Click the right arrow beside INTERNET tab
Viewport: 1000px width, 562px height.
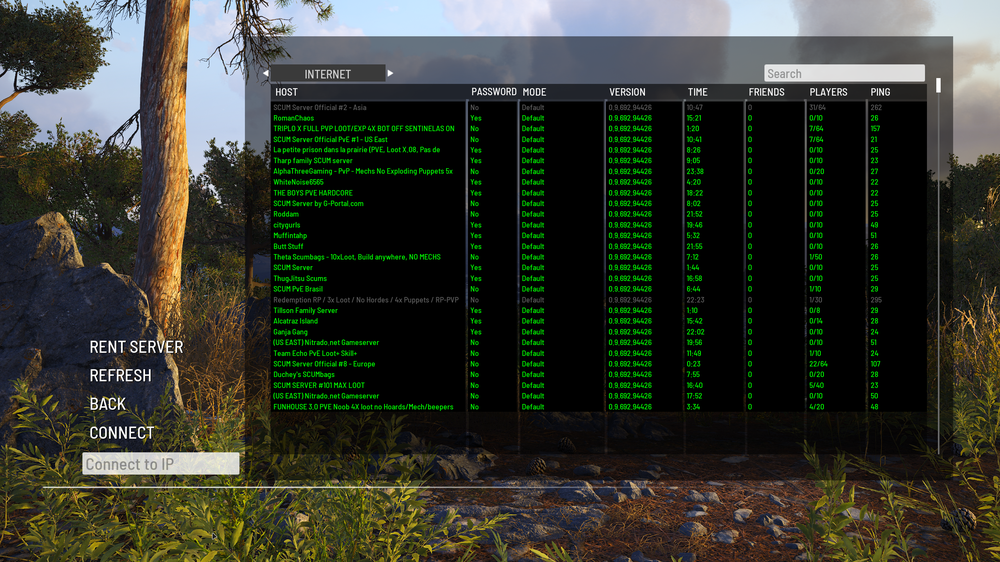pos(390,73)
